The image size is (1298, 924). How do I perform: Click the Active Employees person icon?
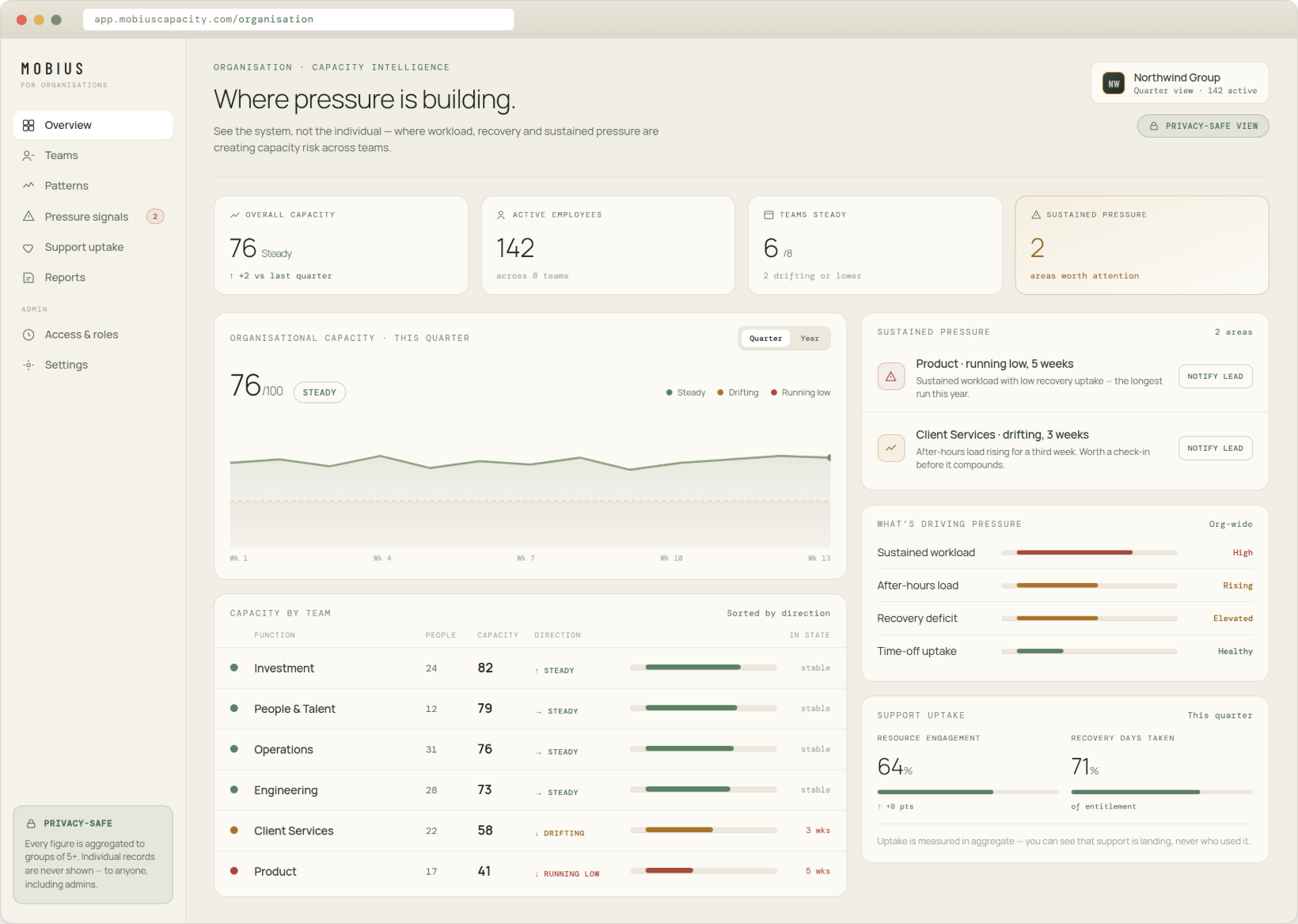pyautogui.click(x=501, y=215)
